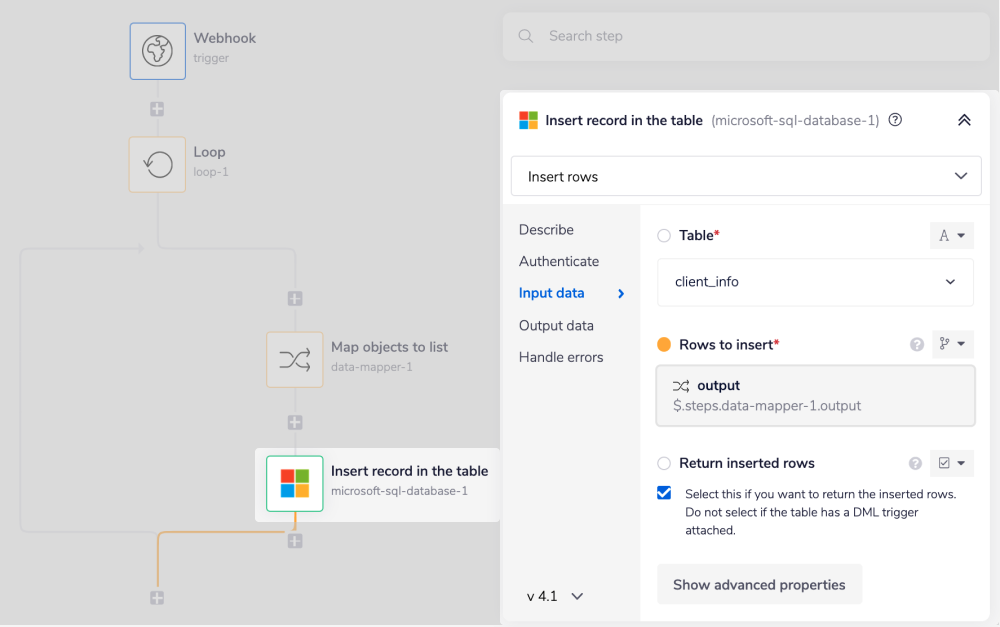Click the Microsoft SQL database node icon
Viewport: 1000px width, 627px height.
point(294,486)
